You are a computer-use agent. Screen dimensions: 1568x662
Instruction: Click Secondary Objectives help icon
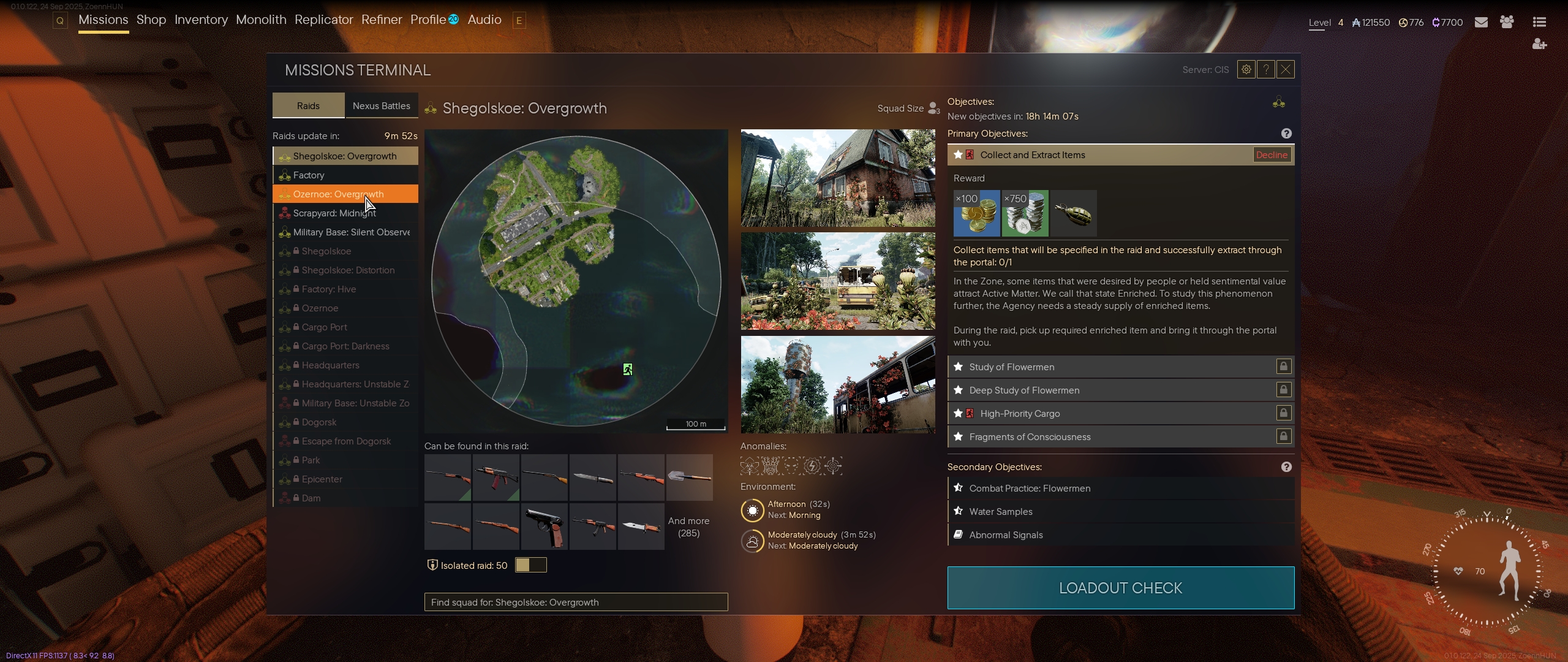point(1286,467)
